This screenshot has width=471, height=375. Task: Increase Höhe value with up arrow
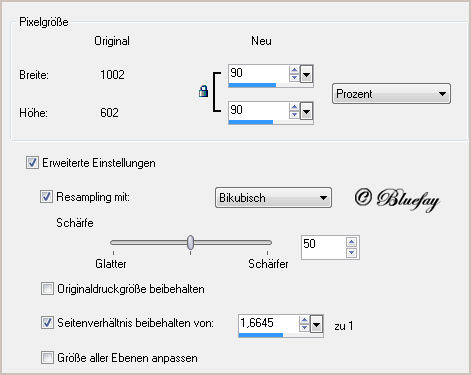pos(294,107)
